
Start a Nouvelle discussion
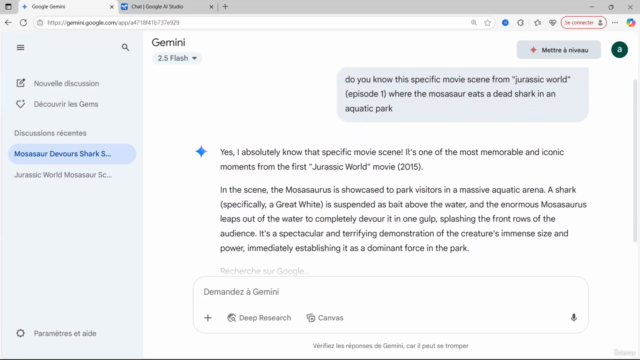pos(58,83)
